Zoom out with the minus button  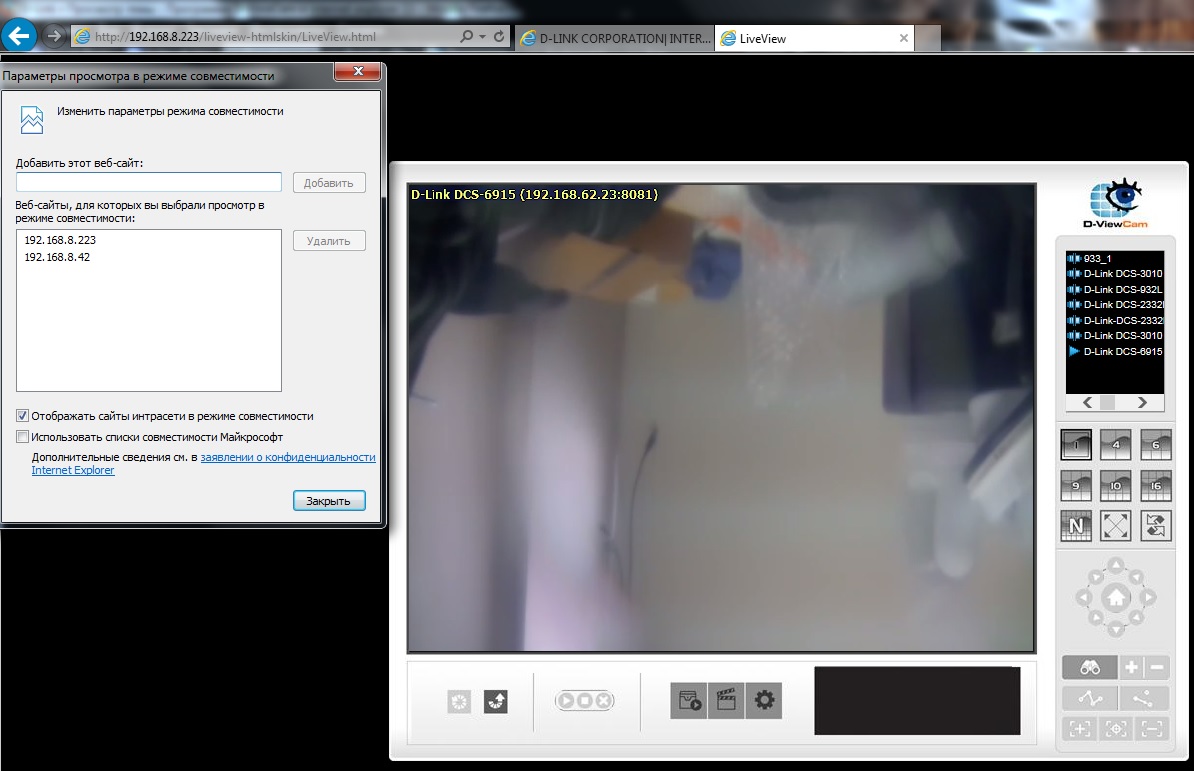click(x=1157, y=667)
